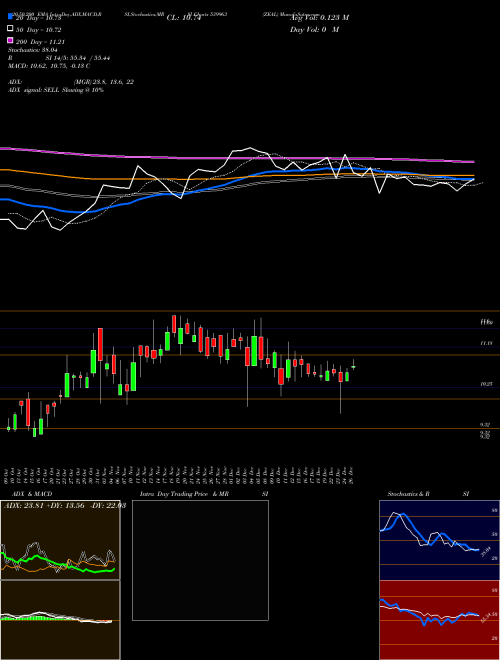The width and height of the screenshot is (500, 660).
Task: Open the MACD histogram panel below ADX
Action: point(60,620)
